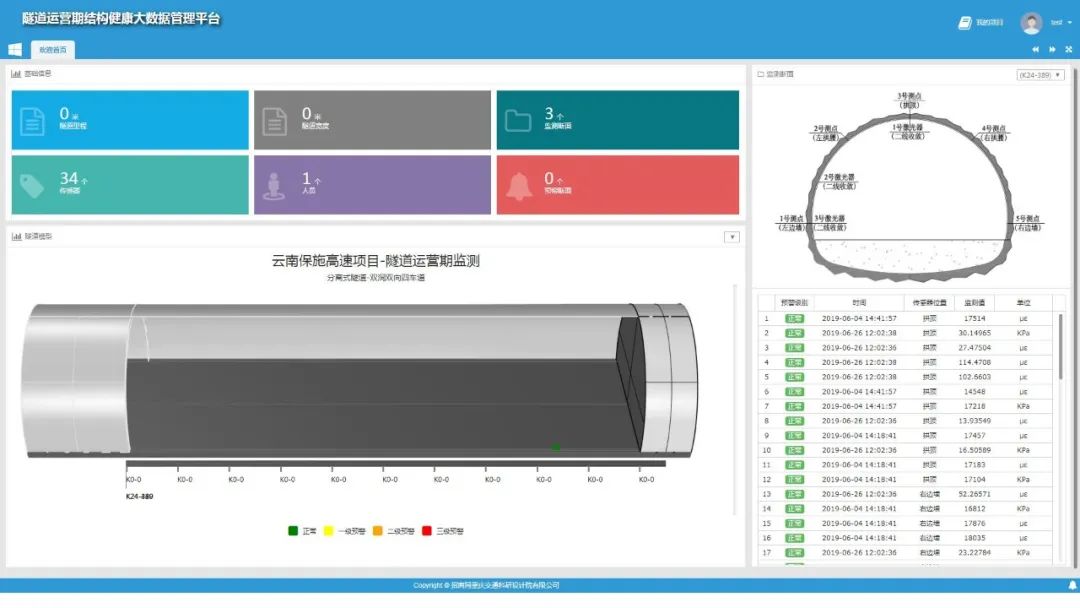Click the fullscreen expand icon at top right
The height and width of the screenshot is (608, 1080).
[1067, 49]
